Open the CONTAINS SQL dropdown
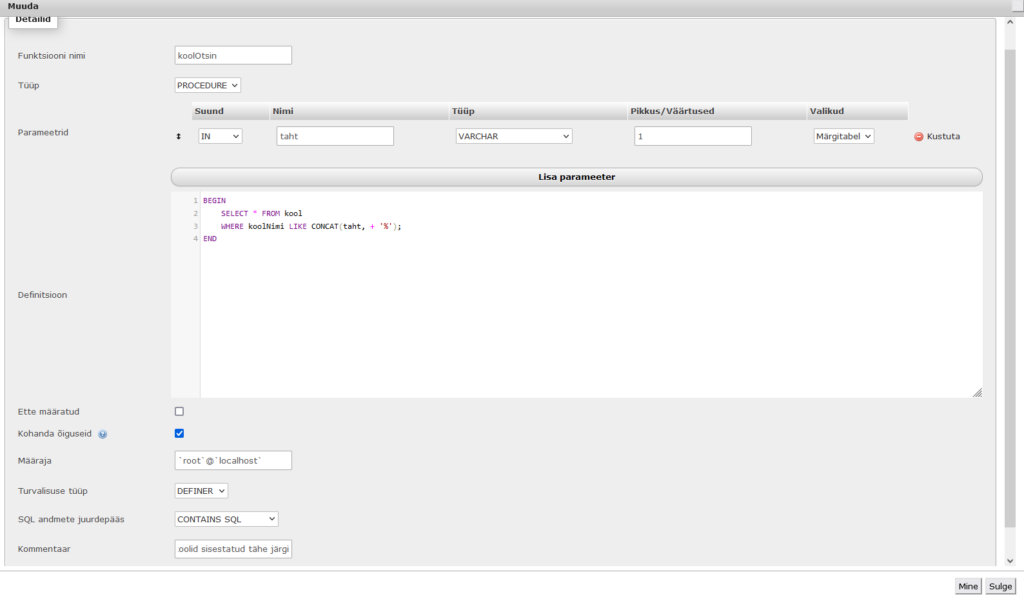1024x599 pixels. point(226,519)
